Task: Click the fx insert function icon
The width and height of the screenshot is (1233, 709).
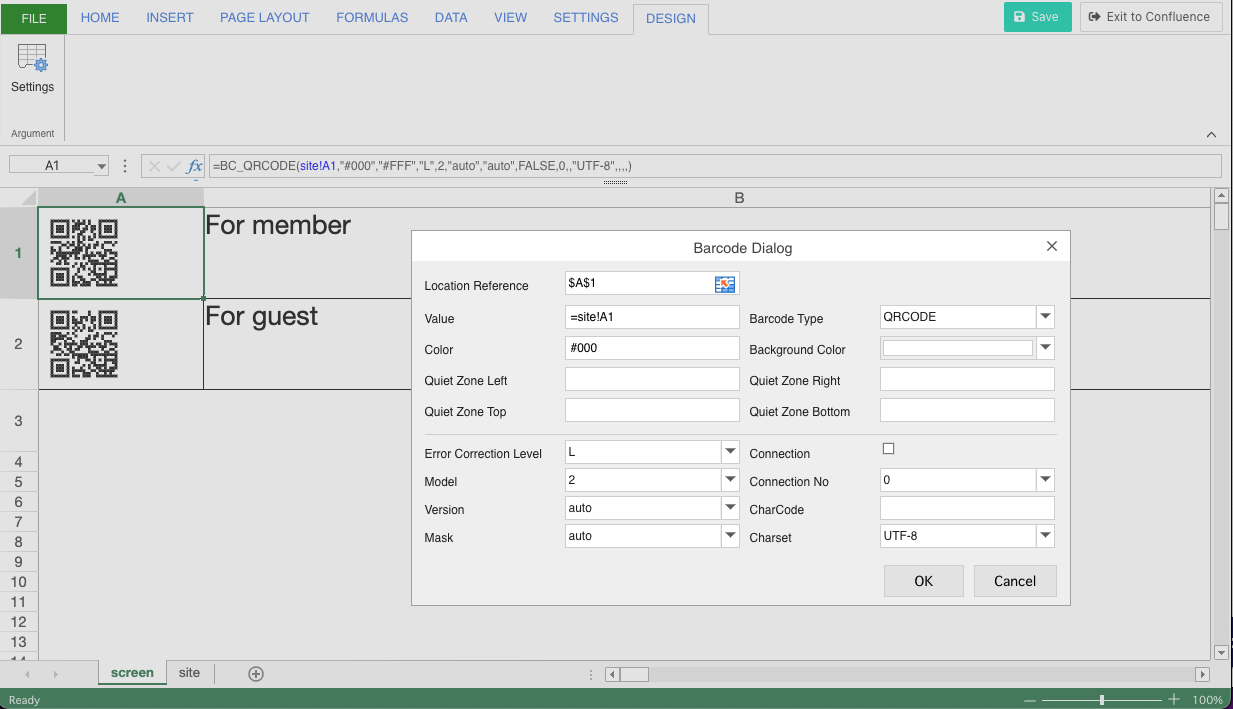Action: [x=195, y=166]
